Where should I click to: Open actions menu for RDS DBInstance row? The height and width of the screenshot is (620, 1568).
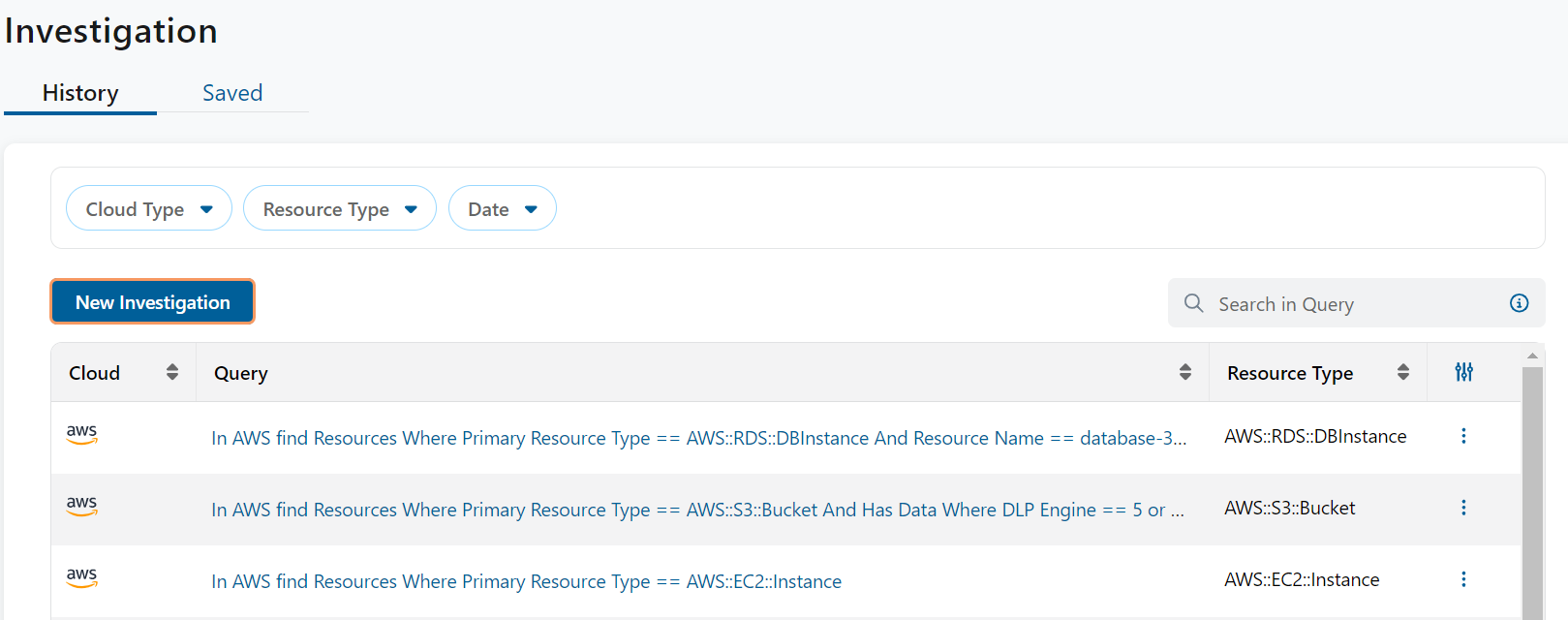(x=1463, y=436)
